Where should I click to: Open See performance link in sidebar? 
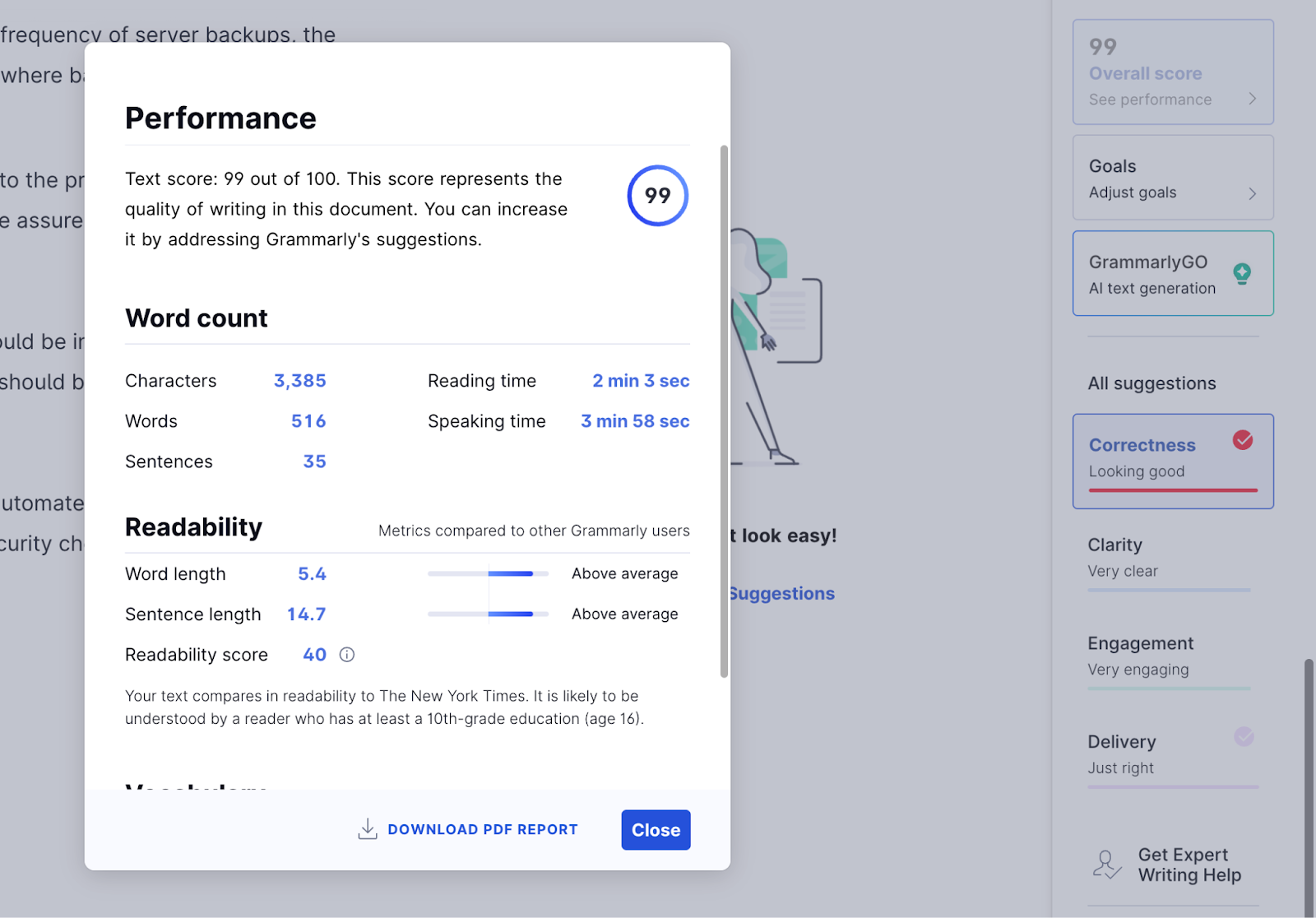(x=1150, y=100)
